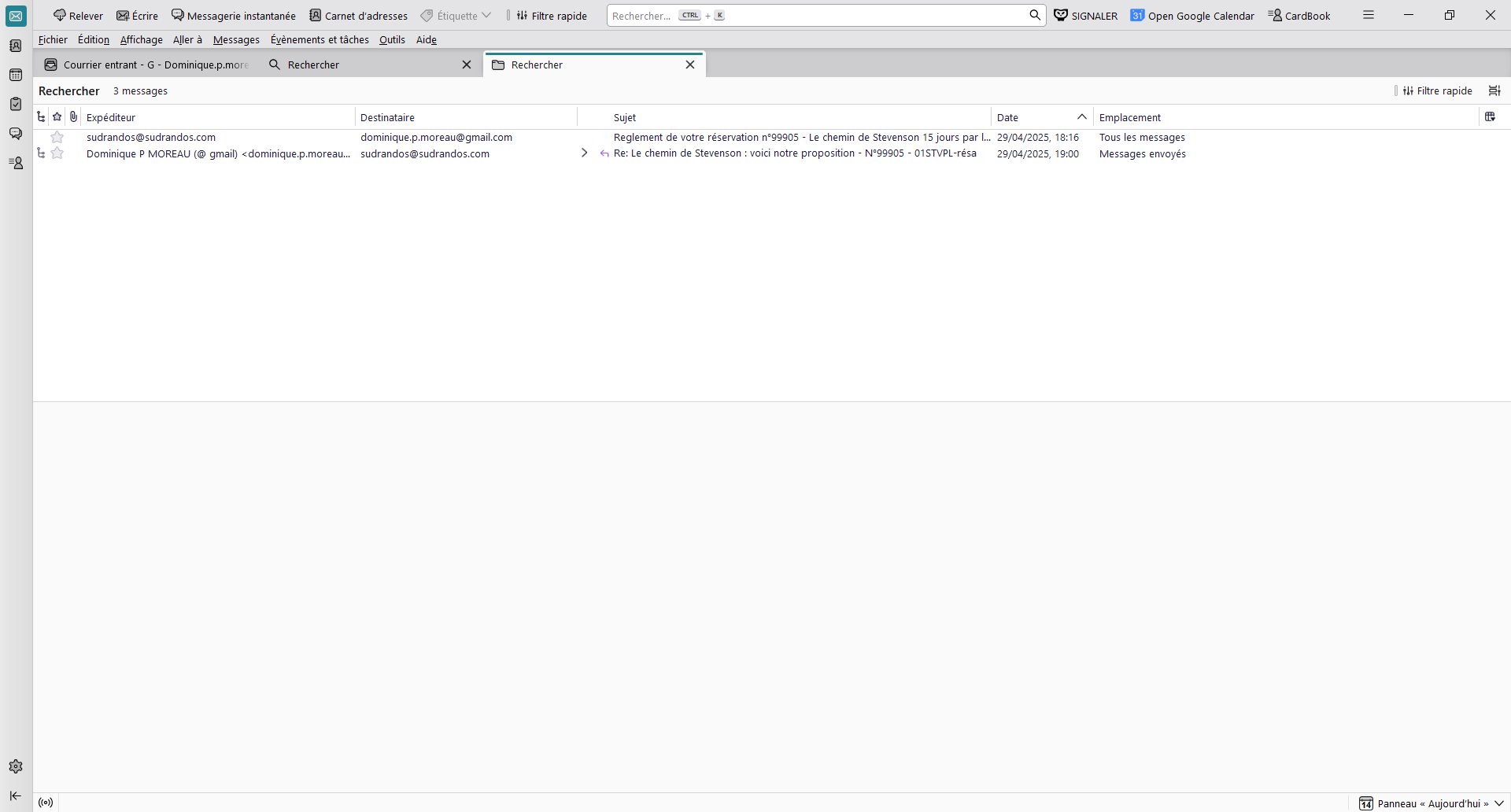Close the active Rechercher tab
1511x812 pixels.
coord(690,65)
